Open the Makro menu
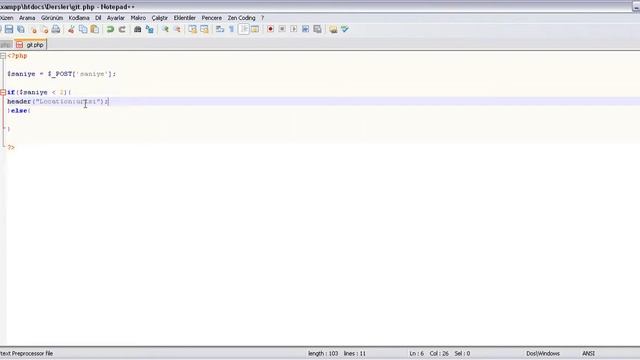This screenshot has width=640, height=360. pyautogui.click(x=138, y=18)
